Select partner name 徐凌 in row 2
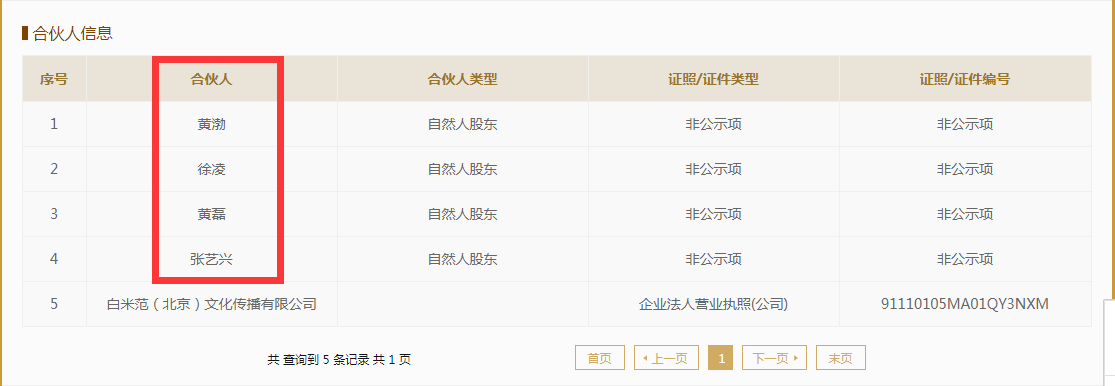This screenshot has width=1115, height=386. [212, 169]
